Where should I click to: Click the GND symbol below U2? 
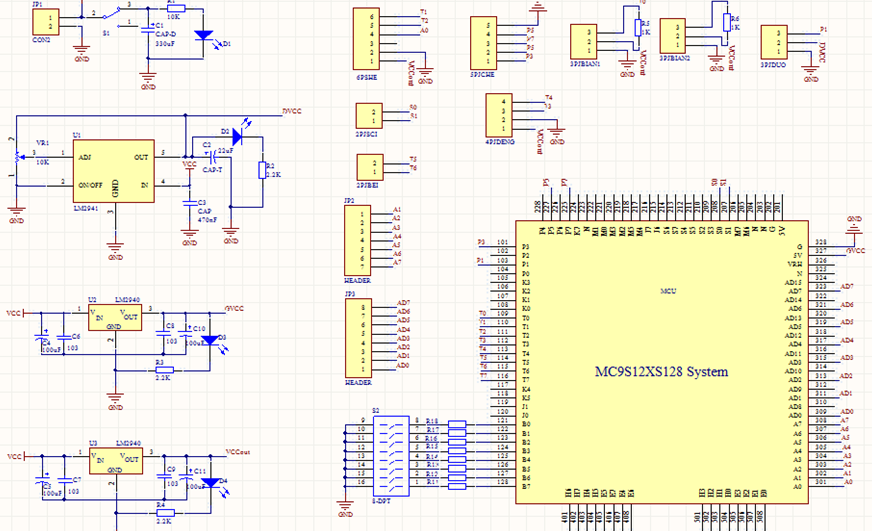click(115, 401)
